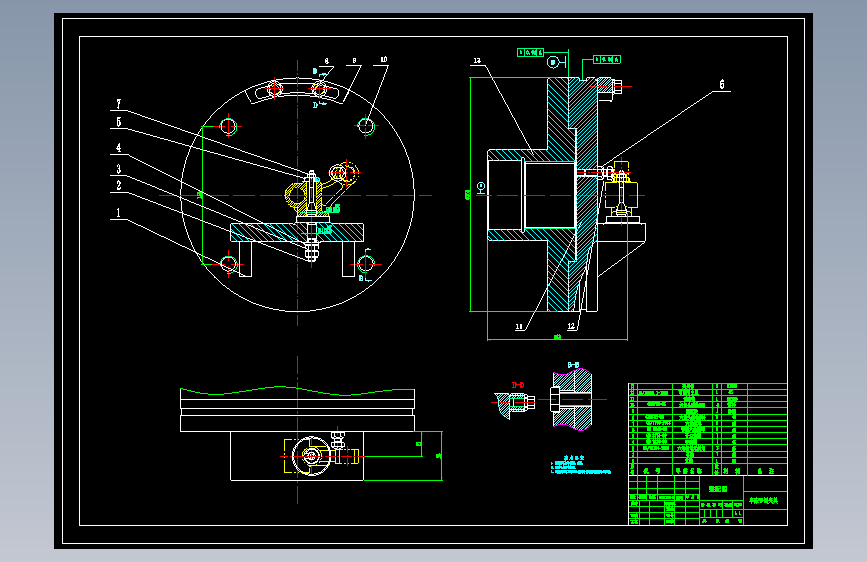Viewport: 867px width, 562px height.
Task: Select part callout number 1
Action: (x=118, y=213)
